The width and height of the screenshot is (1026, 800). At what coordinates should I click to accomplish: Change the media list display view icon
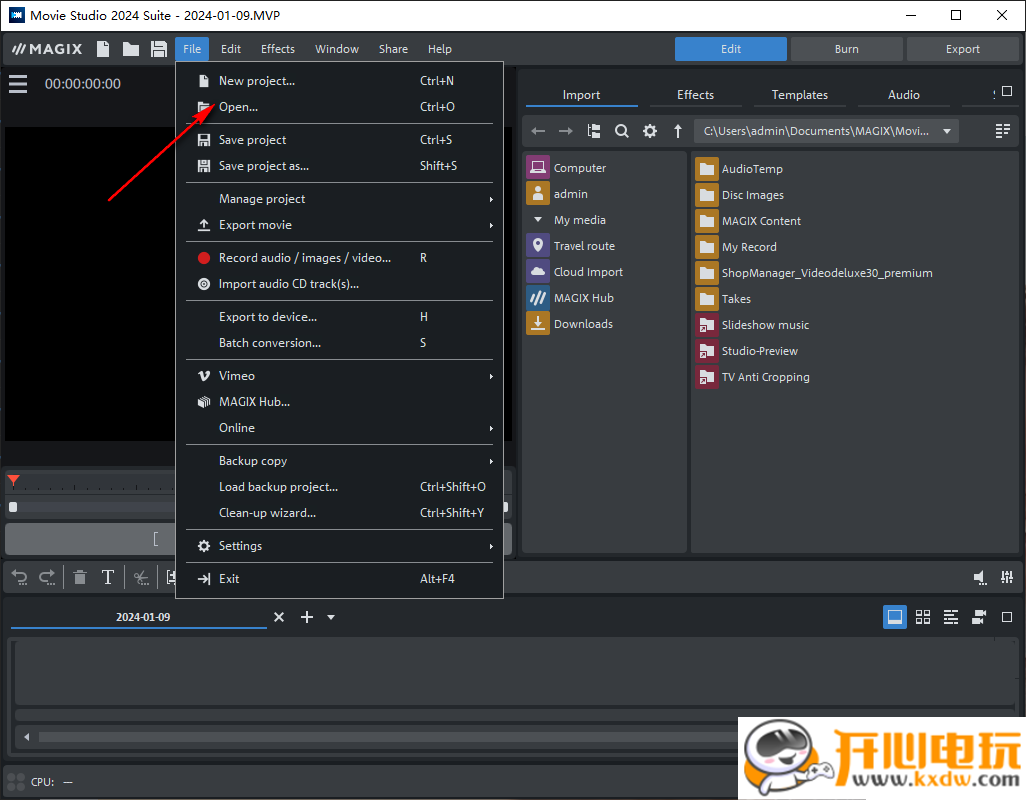coord(1002,131)
